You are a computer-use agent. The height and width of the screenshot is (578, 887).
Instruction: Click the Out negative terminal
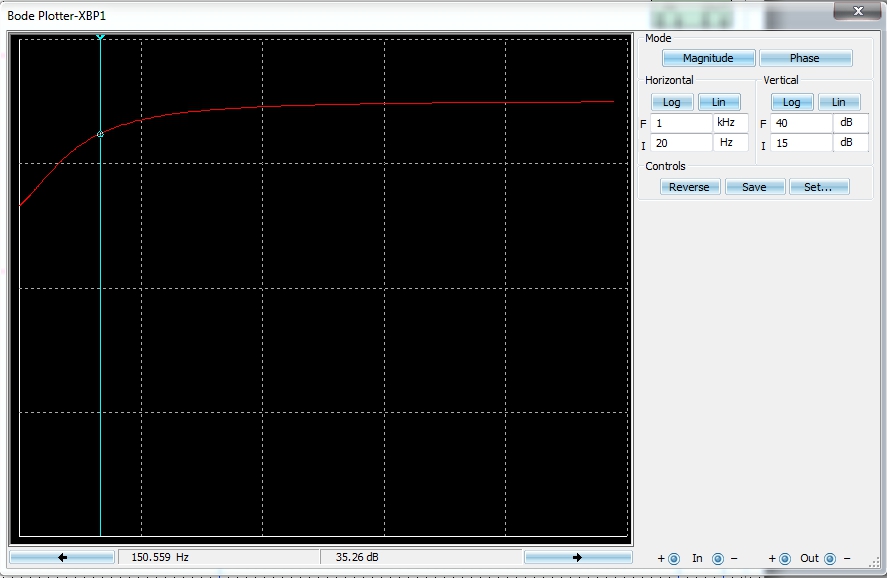coord(830,558)
